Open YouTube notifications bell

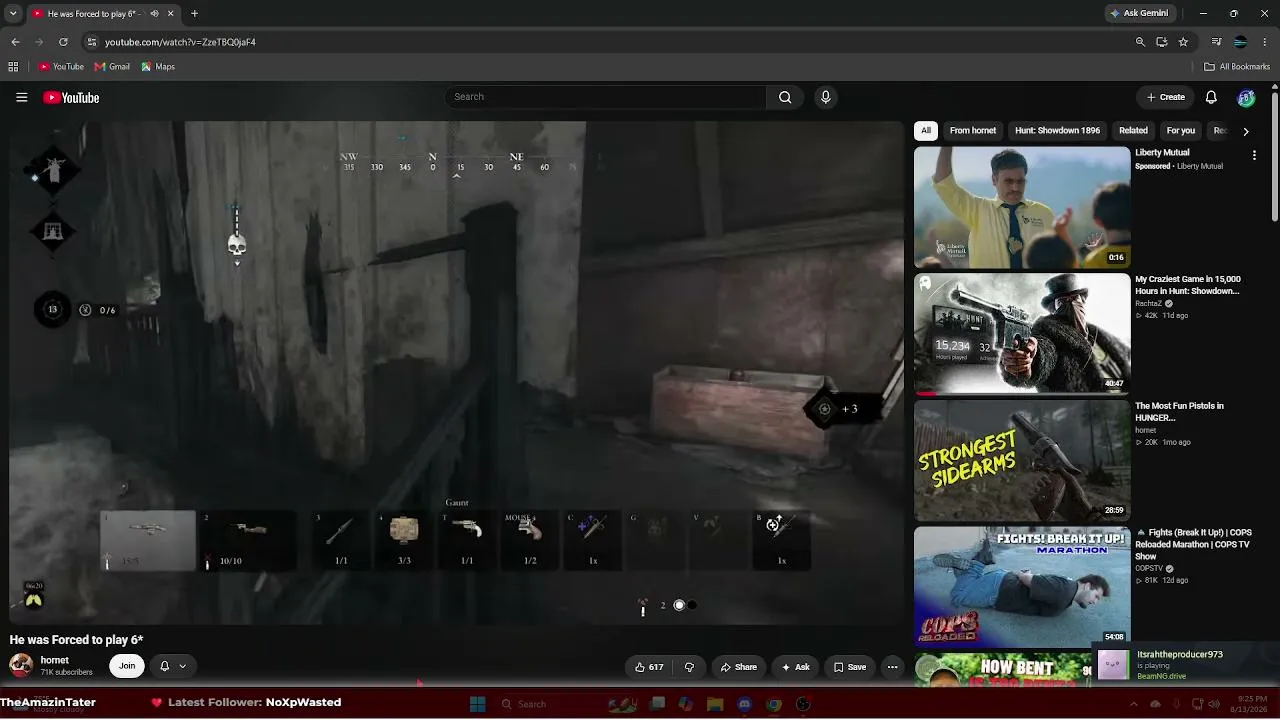tap(1211, 97)
